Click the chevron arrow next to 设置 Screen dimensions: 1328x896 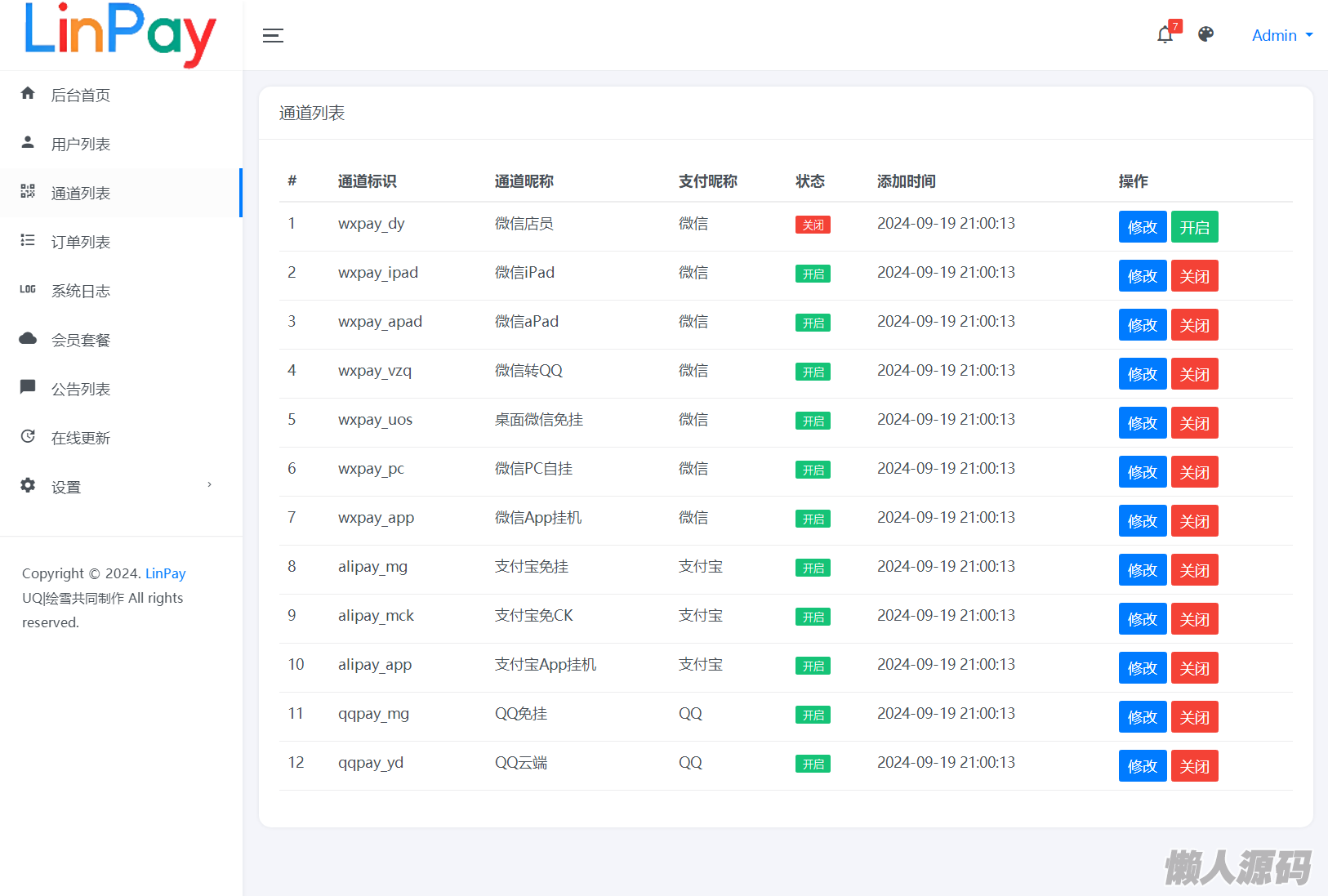[x=210, y=485]
